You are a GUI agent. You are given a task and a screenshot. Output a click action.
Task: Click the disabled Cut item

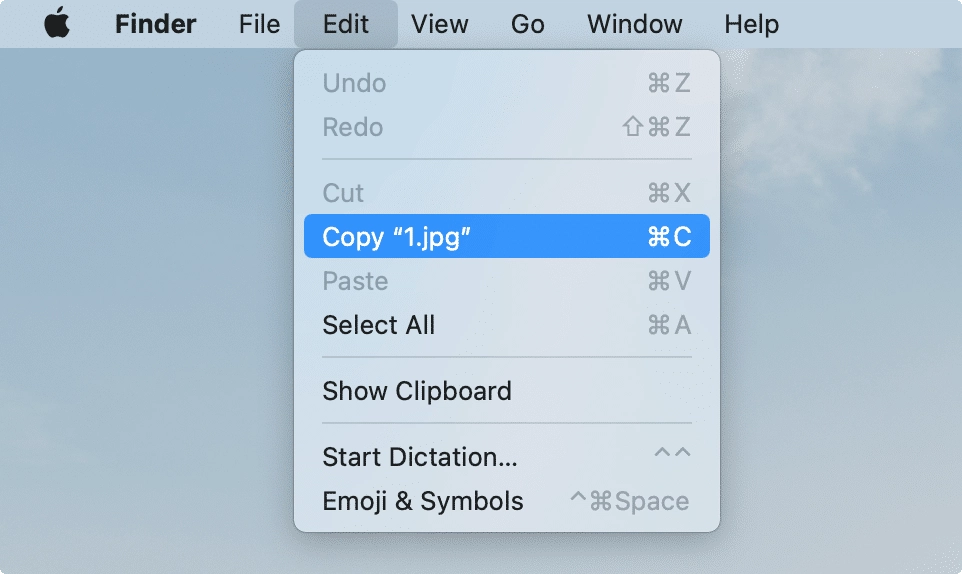(343, 193)
